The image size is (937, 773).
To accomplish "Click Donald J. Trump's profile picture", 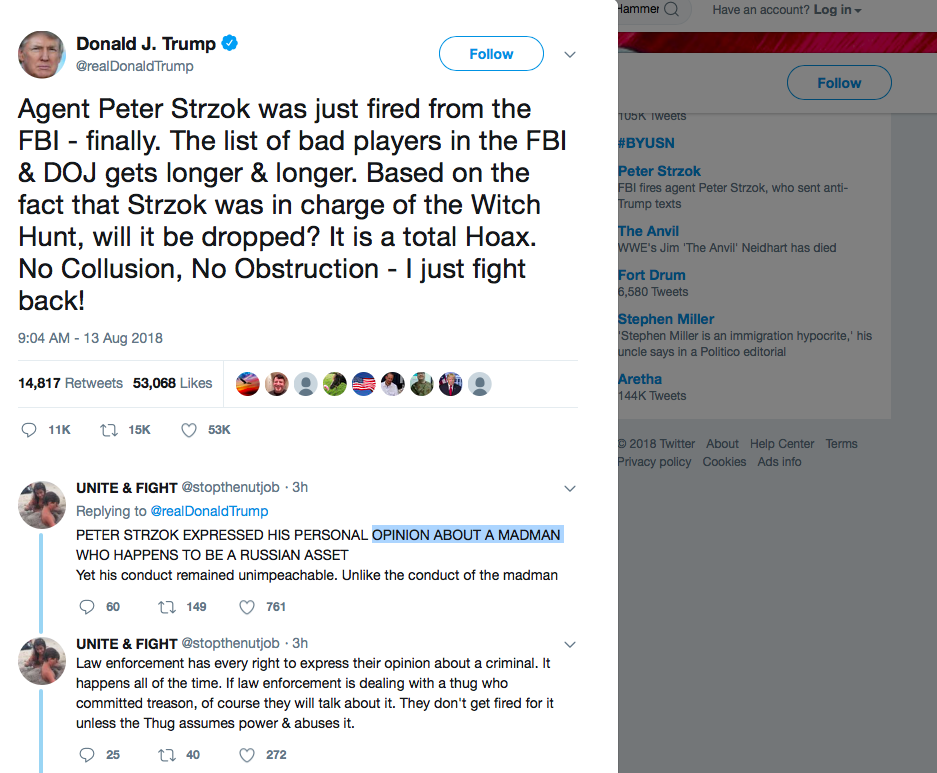I will pyautogui.click(x=42, y=54).
